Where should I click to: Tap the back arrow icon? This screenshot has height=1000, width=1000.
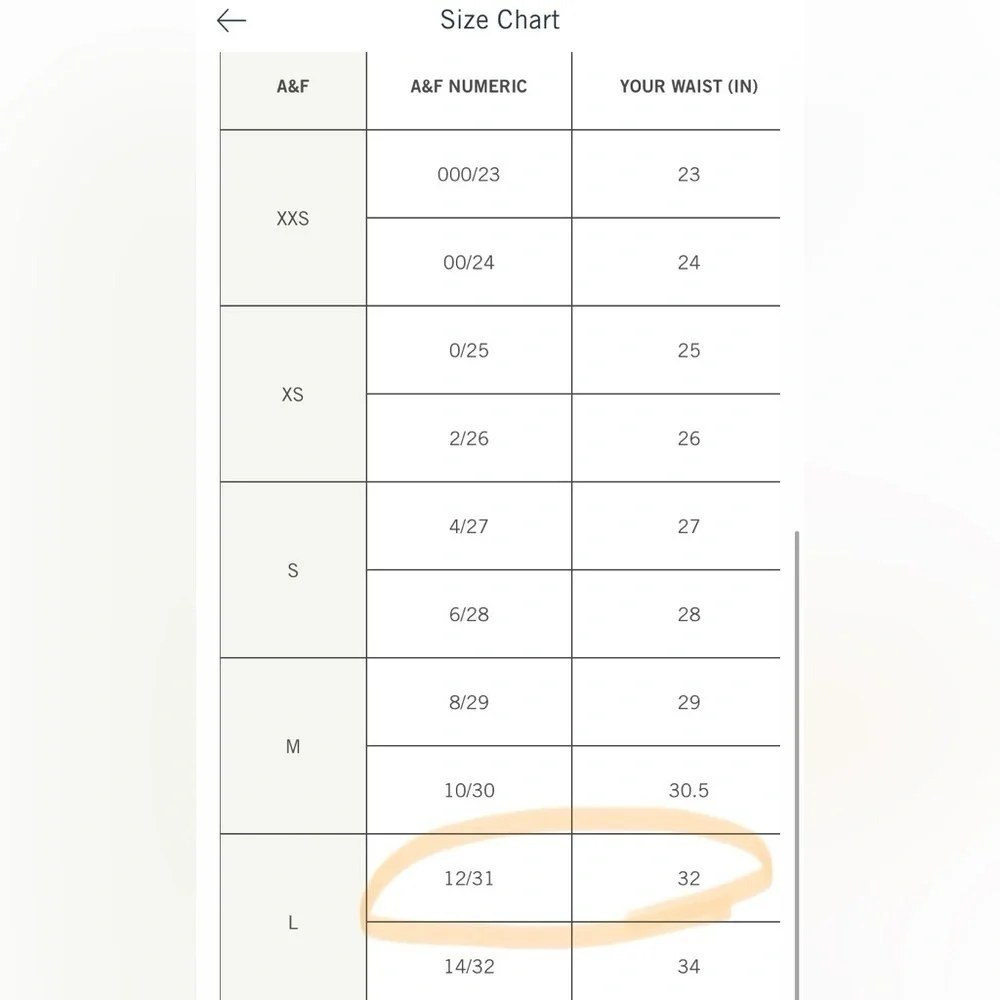tap(231, 21)
